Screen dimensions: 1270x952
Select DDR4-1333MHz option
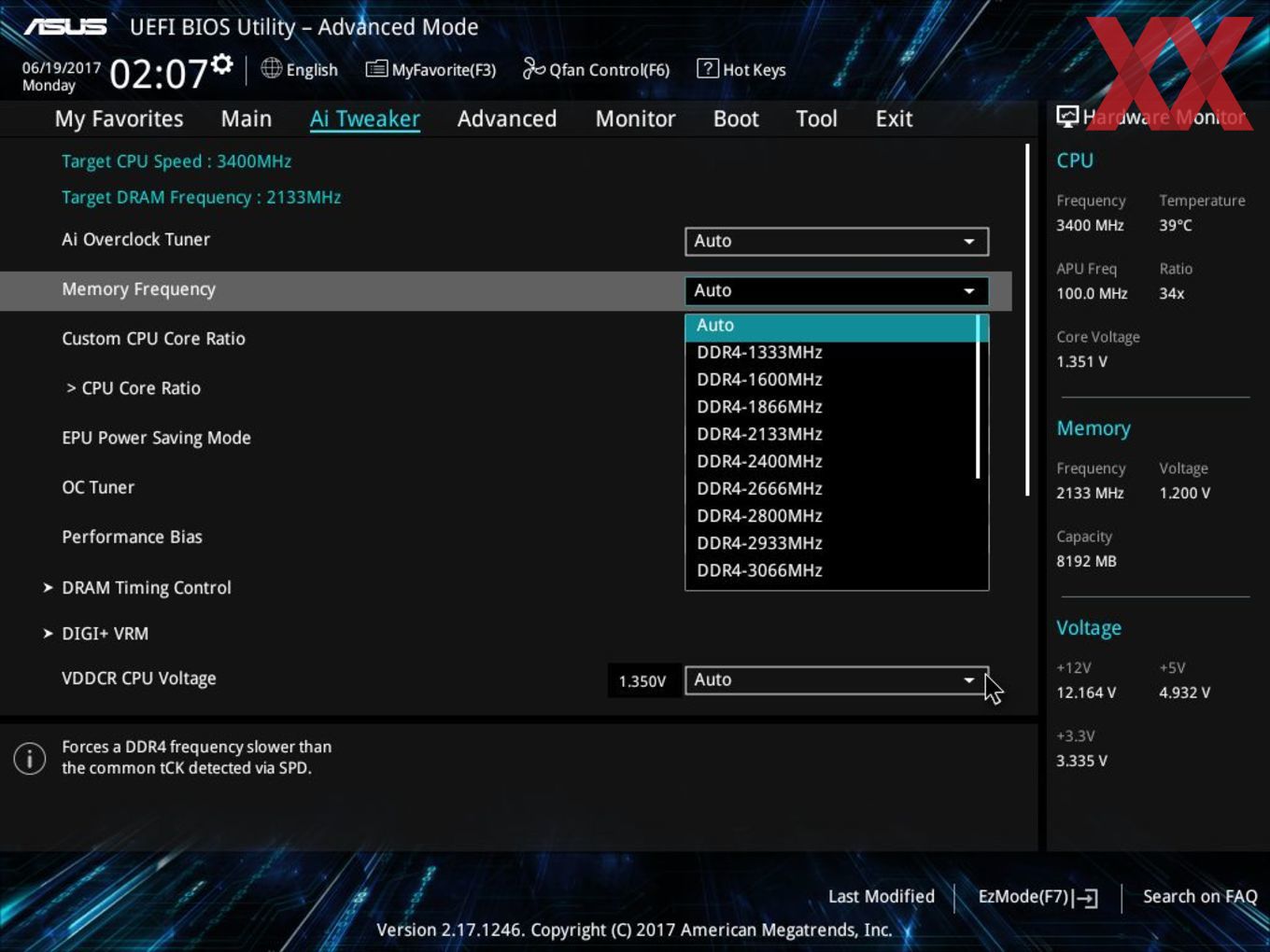(831, 353)
